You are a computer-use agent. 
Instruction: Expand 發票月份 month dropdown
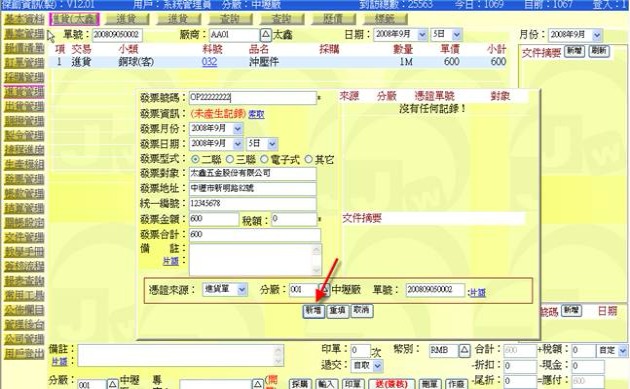point(237,129)
